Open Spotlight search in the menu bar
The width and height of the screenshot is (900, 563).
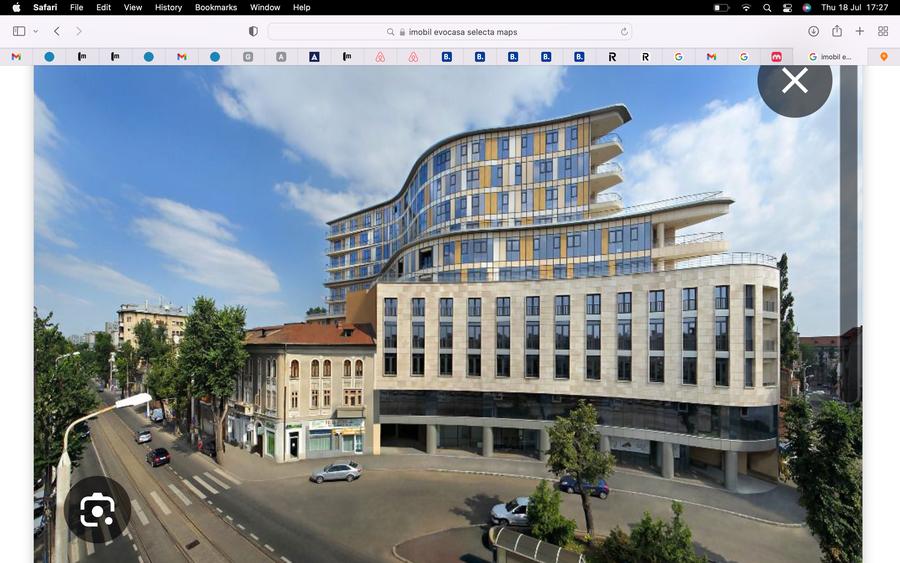click(767, 7)
